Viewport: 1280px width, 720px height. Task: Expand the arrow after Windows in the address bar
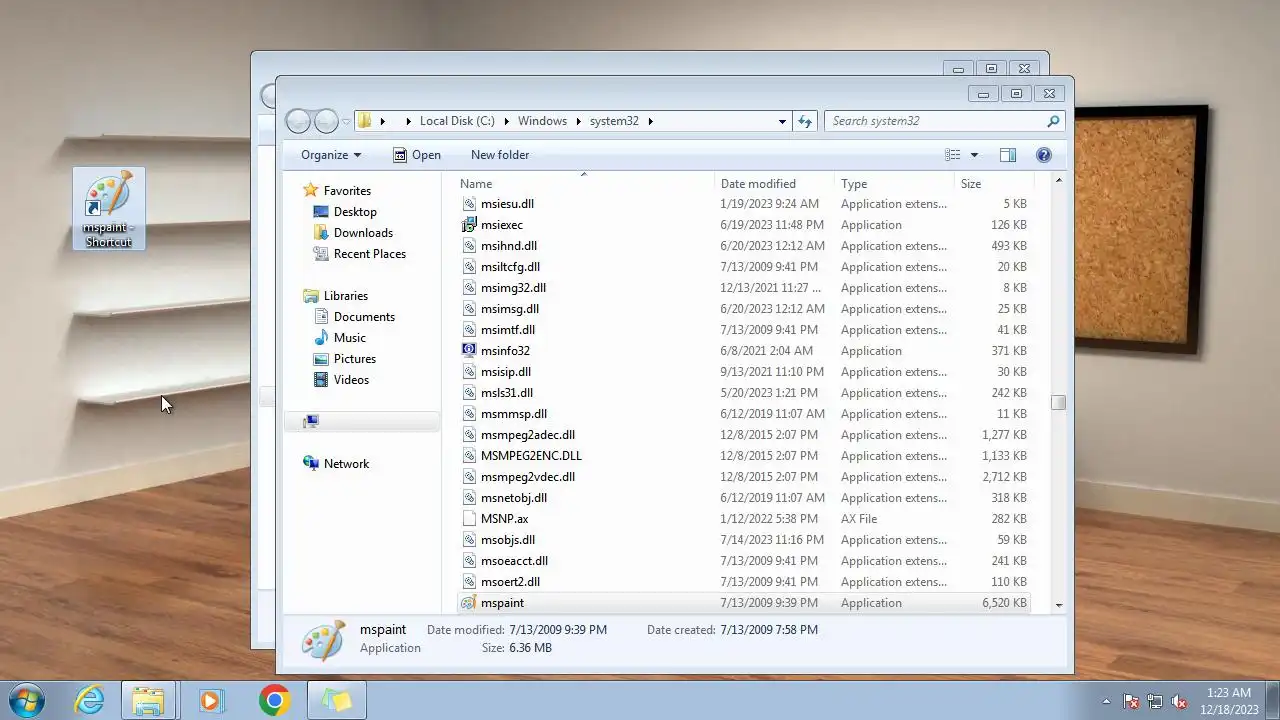pyautogui.click(x=579, y=121)
